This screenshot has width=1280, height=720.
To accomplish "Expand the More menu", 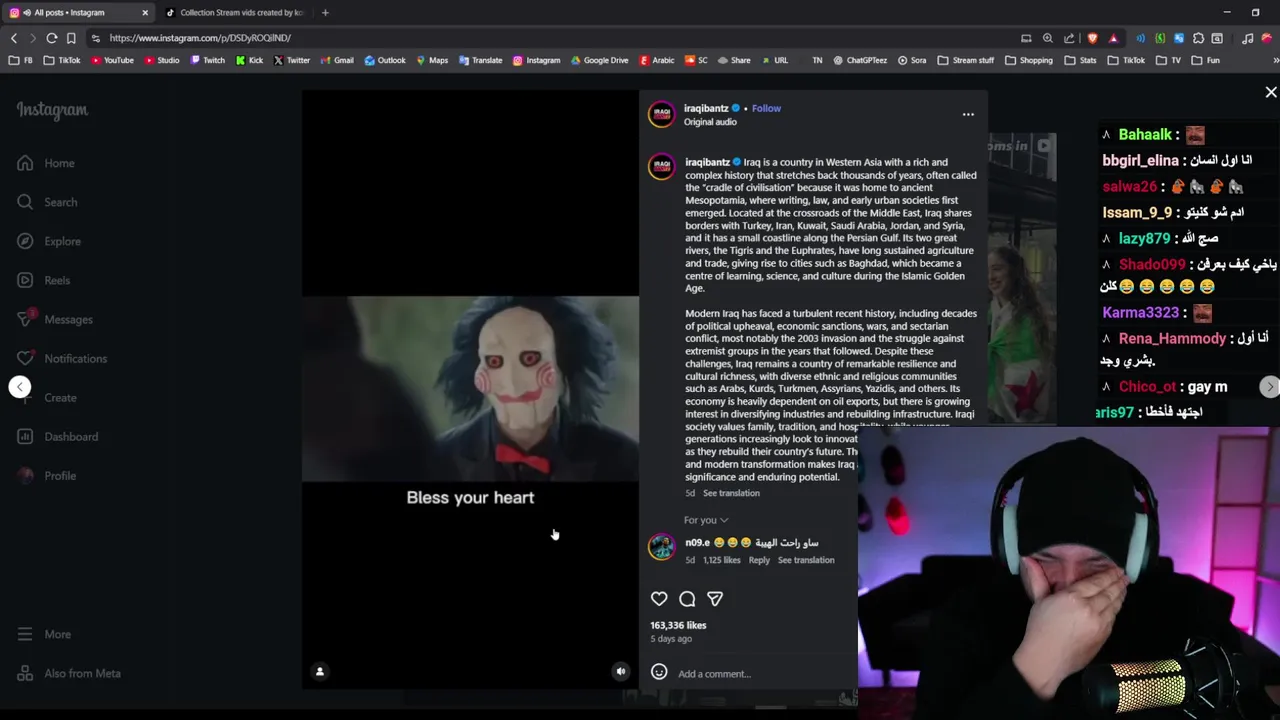I will pos(45,634).
